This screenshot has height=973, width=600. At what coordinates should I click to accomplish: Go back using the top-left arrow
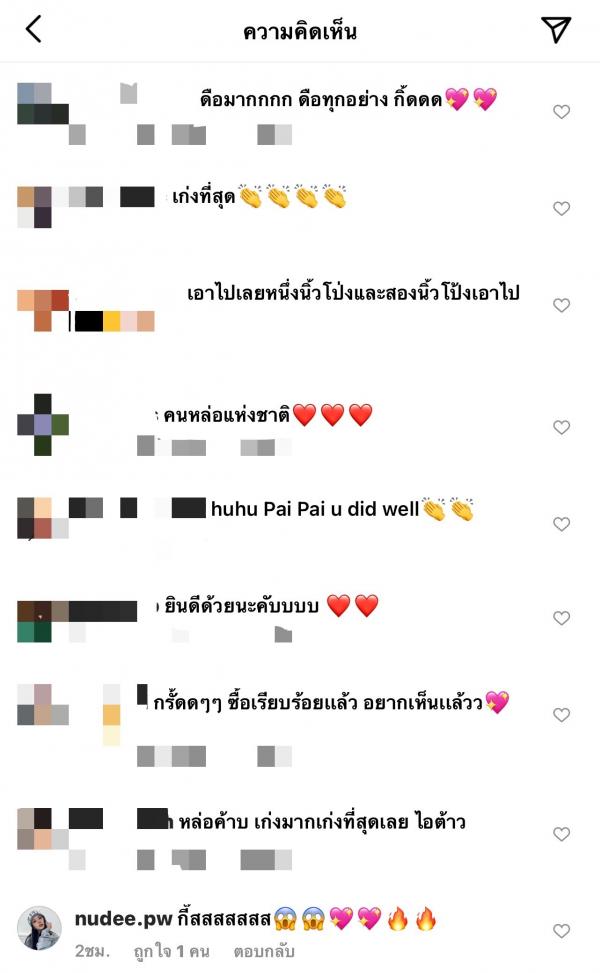(x=34, y=29)
